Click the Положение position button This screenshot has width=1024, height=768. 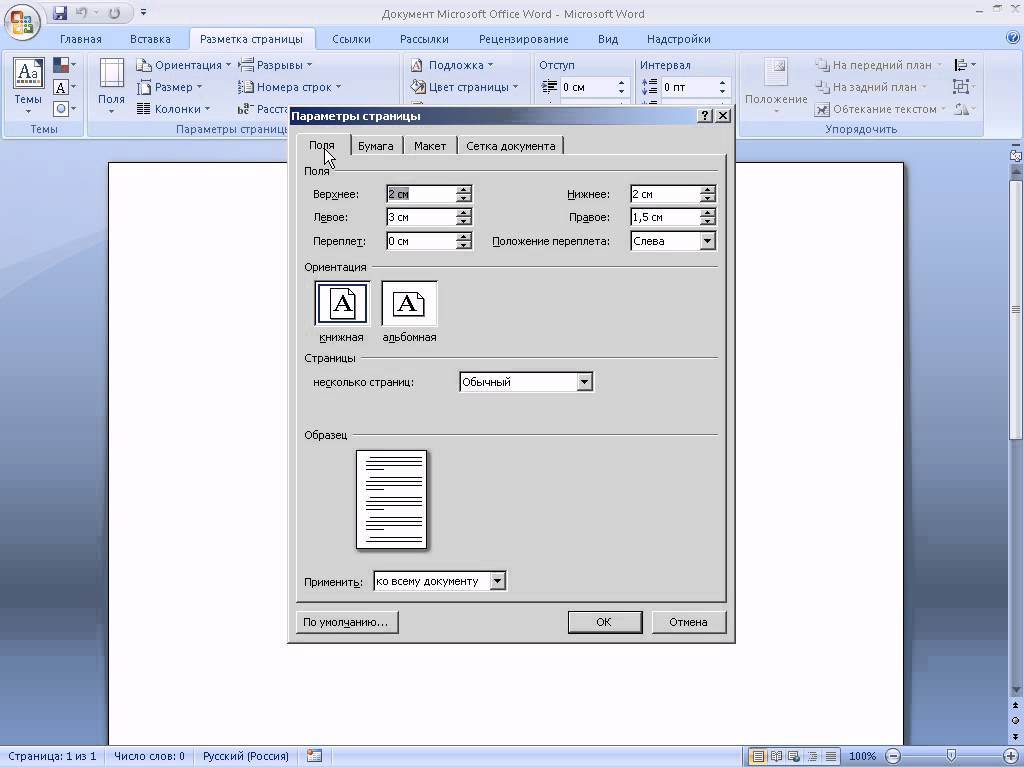click(x=776, y=86)
